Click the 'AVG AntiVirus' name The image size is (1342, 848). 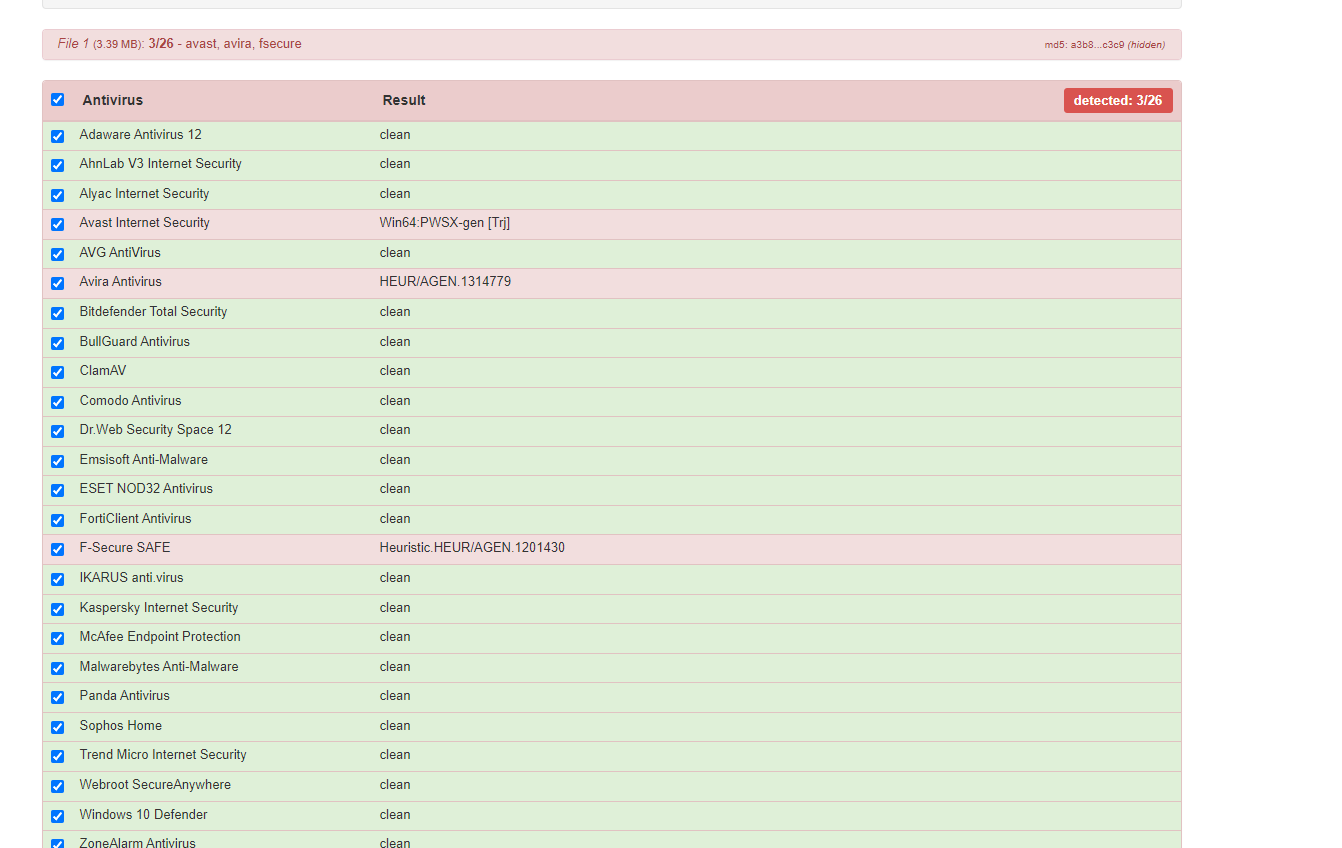[120, 253]
